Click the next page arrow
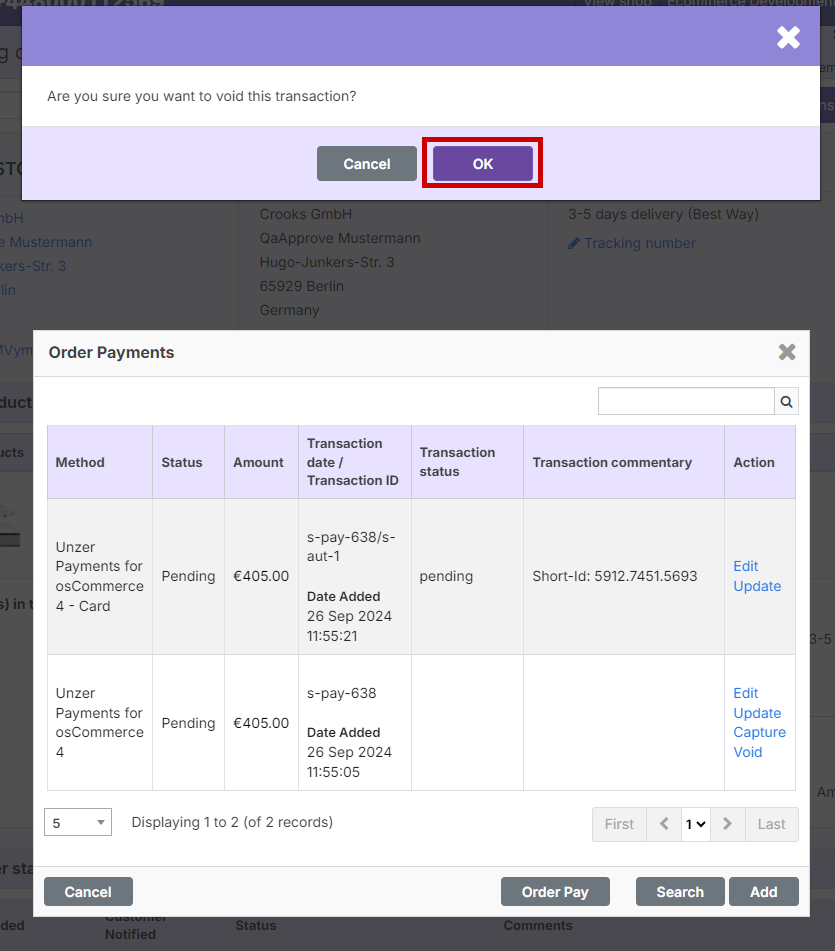The width and height of the screenshot is (835, 951). (x=728, y=824)
